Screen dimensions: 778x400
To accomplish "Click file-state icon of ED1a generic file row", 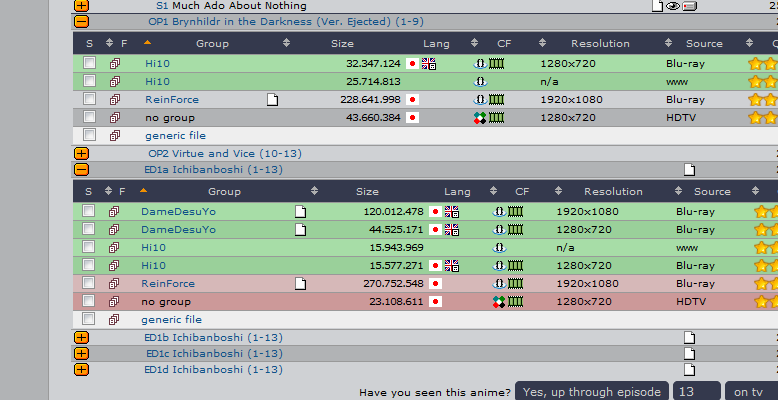I will pyautogui.click(x=114, y=320).
